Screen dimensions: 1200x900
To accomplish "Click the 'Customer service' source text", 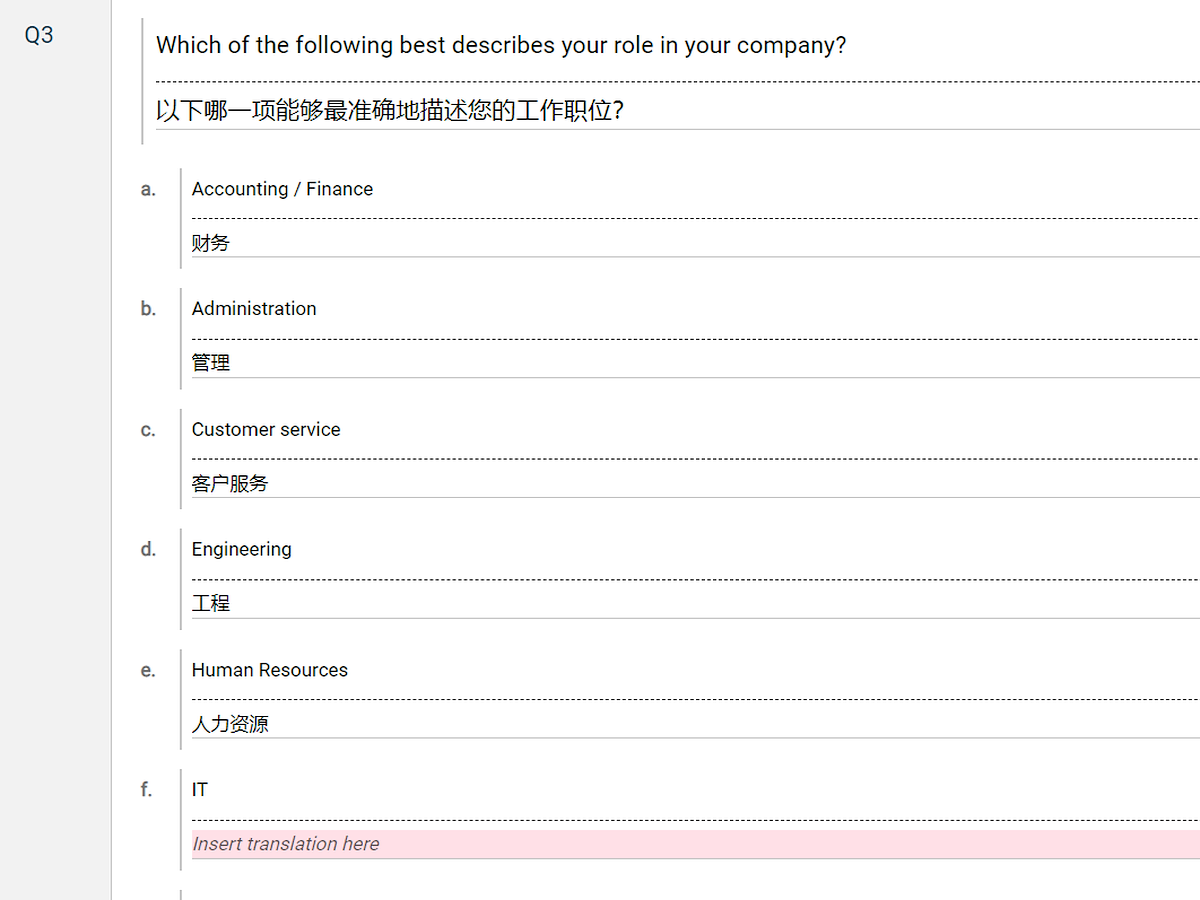I will [x=266, y=429].
